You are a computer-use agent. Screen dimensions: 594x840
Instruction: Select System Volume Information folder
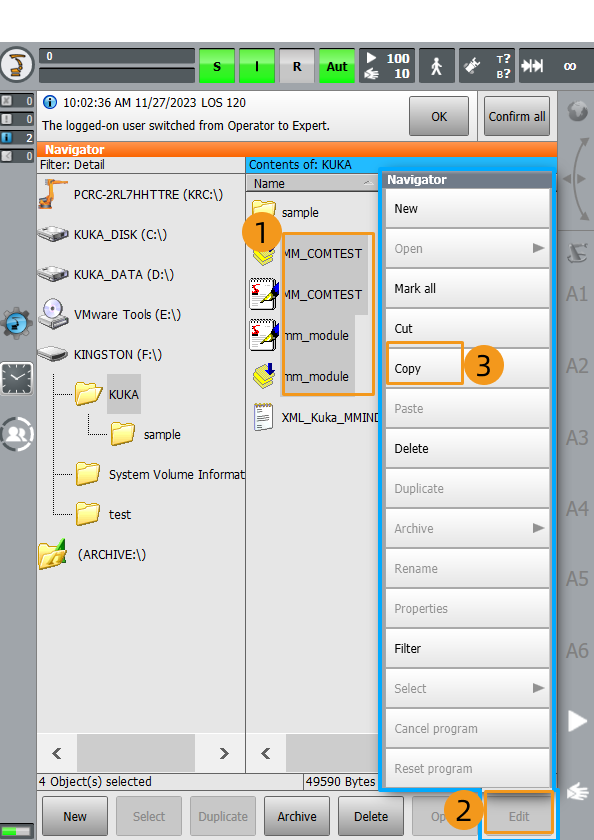coord(160,475)
